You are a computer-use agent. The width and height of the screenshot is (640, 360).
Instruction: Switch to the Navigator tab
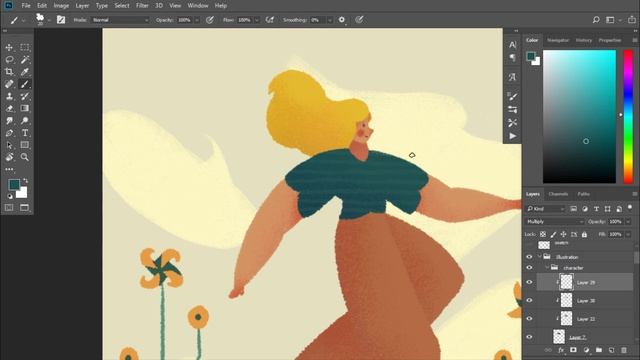558,40
